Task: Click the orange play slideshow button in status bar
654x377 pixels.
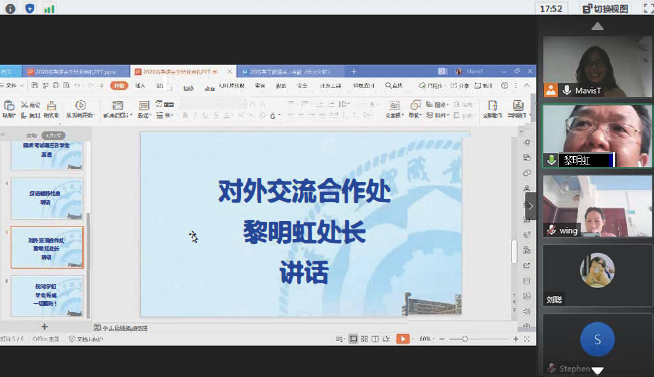Action: [x=402, y=339]
